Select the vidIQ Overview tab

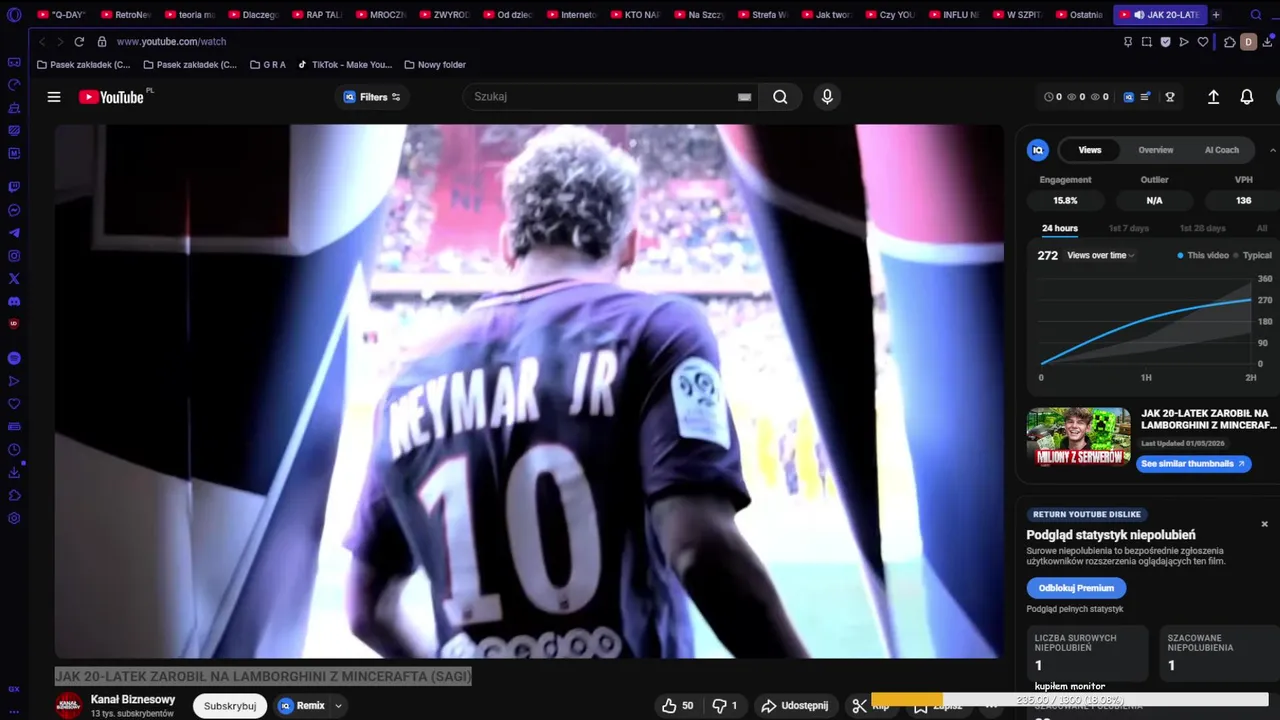1156,150
